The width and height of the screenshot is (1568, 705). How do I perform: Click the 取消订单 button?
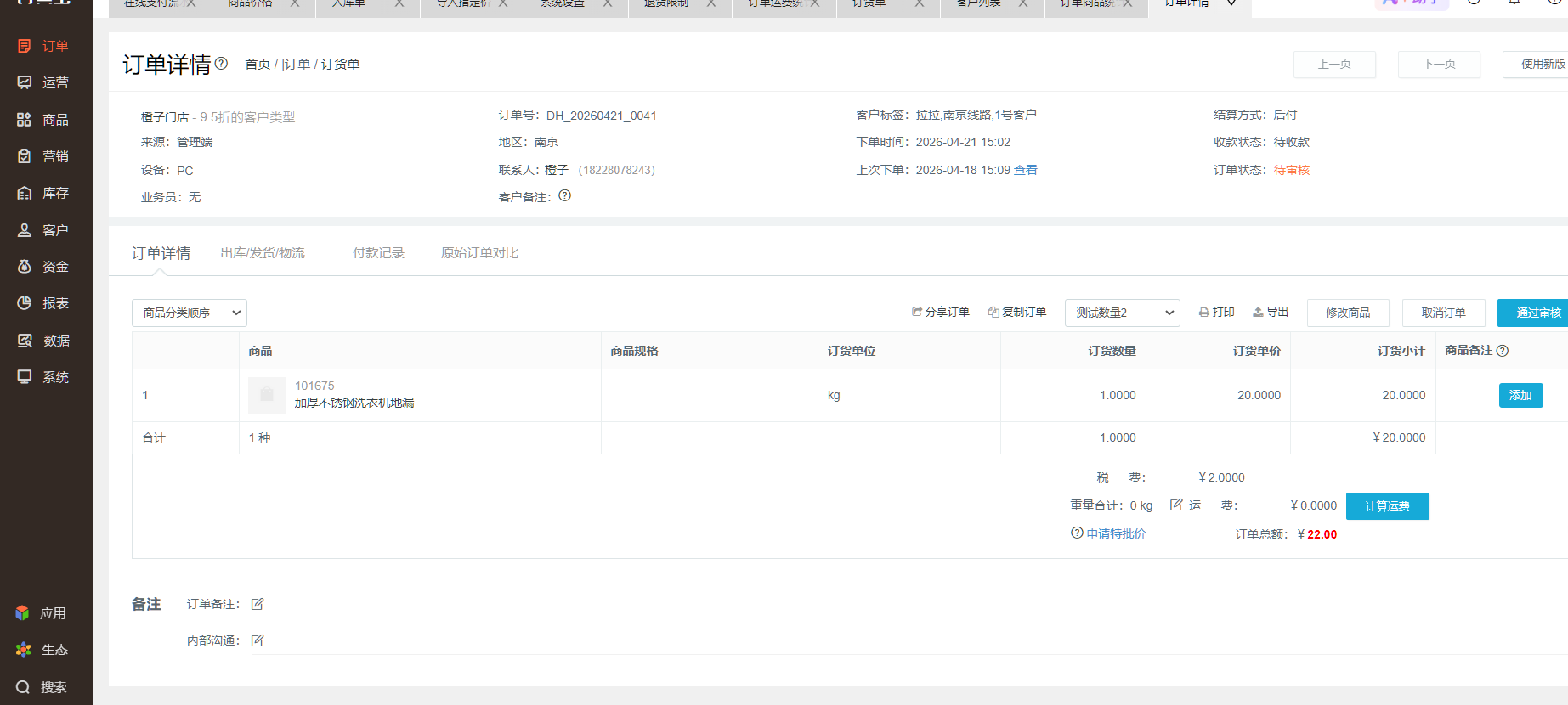point(1443,313)
